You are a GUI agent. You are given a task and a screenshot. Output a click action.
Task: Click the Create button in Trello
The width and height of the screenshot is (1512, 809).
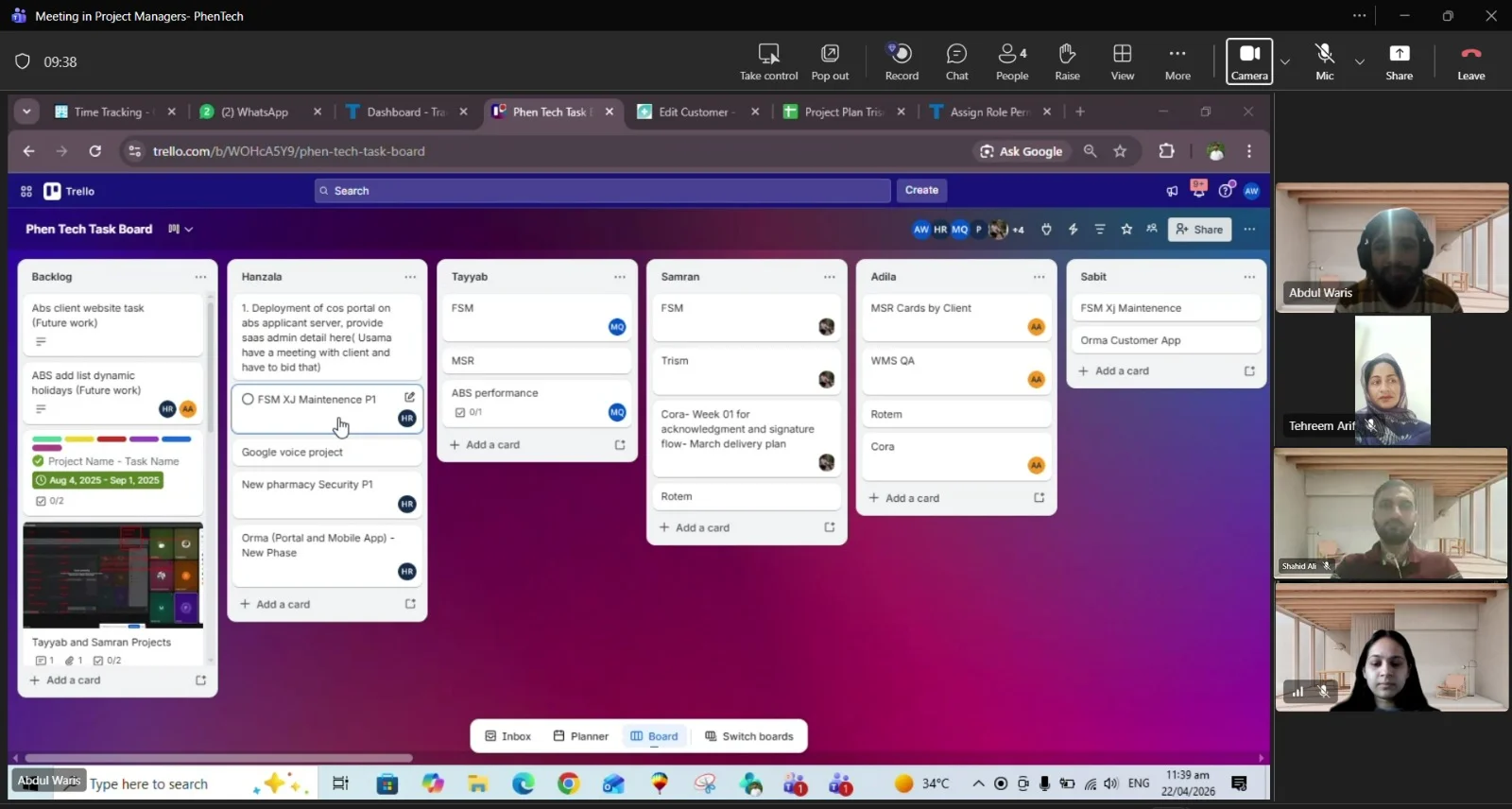coord(921,190)
